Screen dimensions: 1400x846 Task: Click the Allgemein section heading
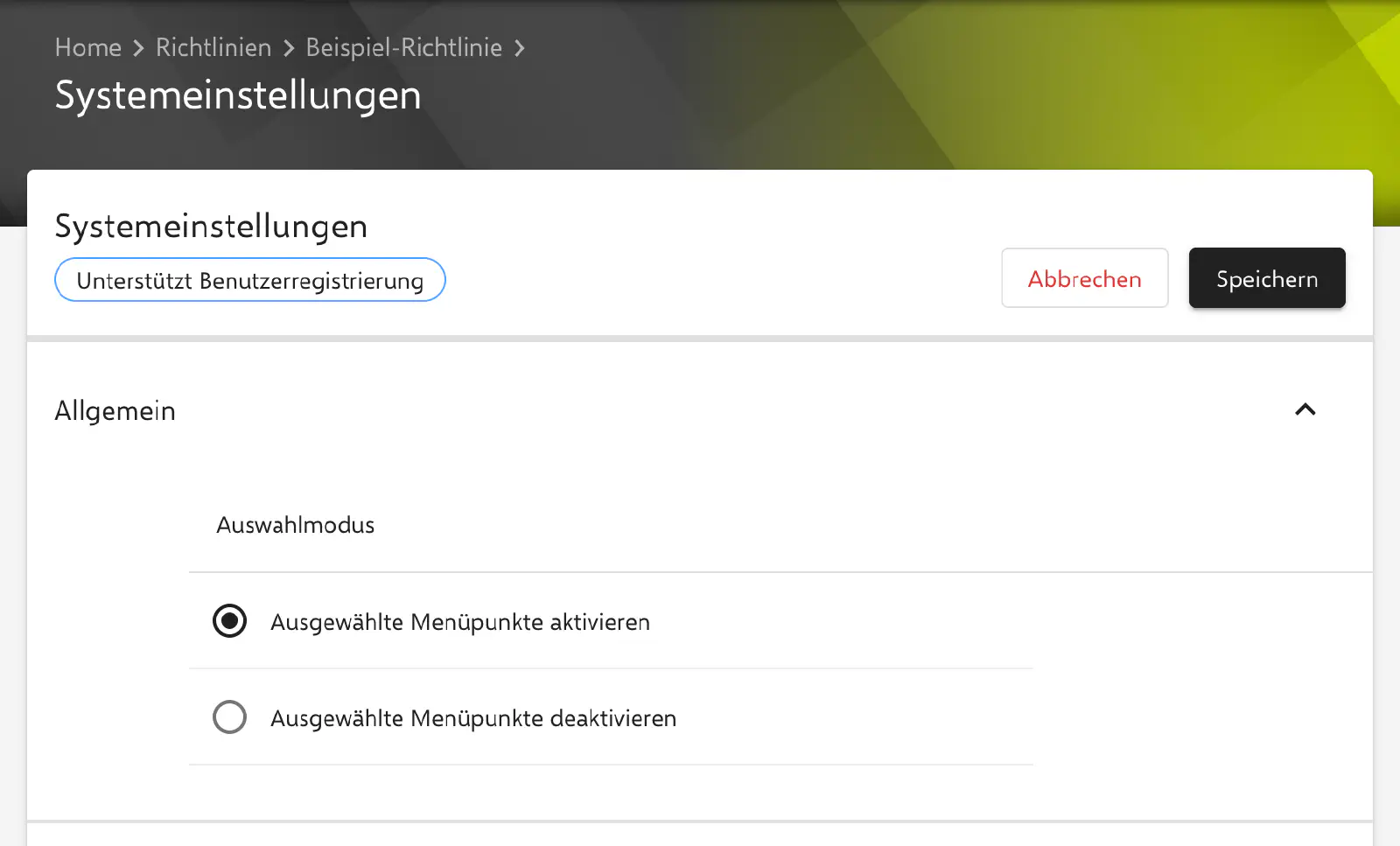(x=115, y=410)
